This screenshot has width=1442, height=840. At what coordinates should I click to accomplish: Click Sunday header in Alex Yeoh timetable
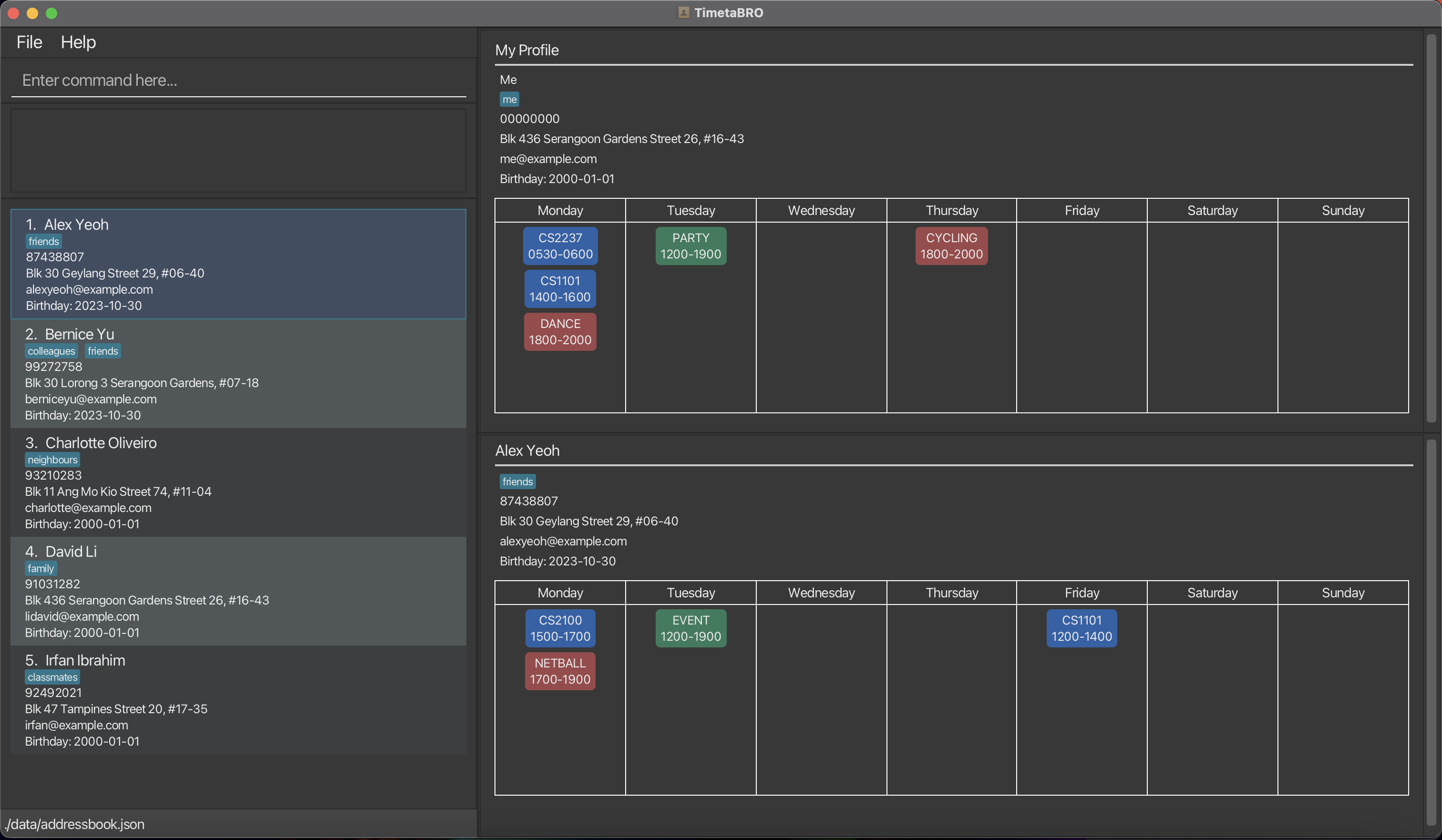tap(1343, 593)
